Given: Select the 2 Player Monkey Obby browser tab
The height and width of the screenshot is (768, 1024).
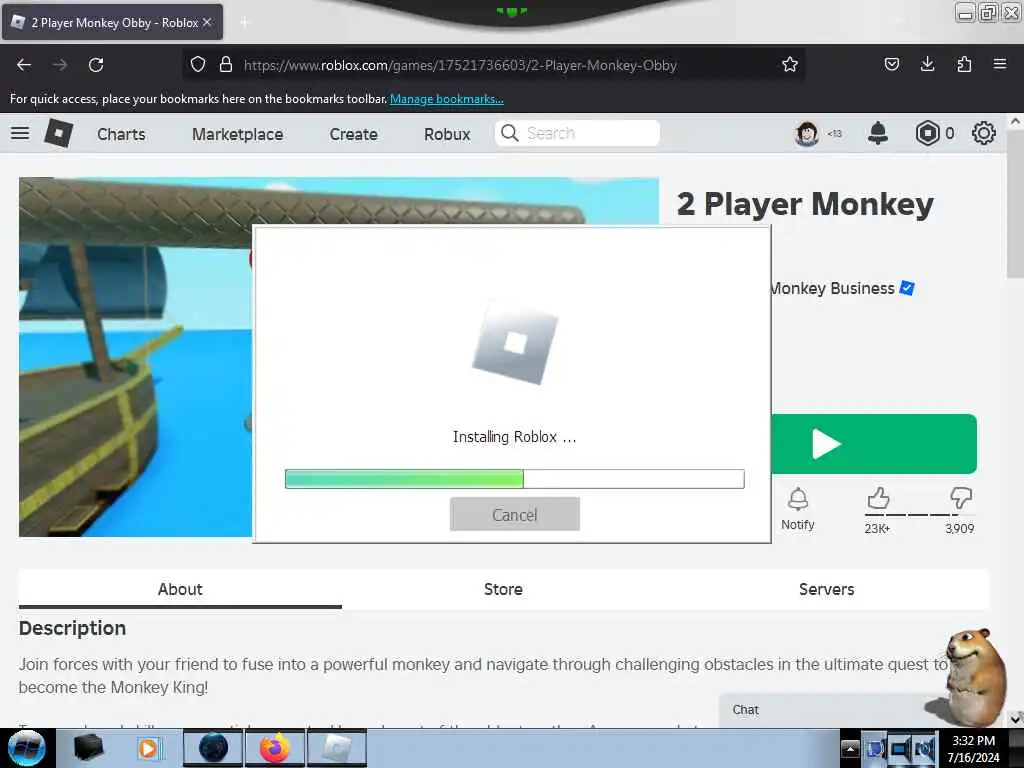Looking at the screenshot, I should pos(112,22).
